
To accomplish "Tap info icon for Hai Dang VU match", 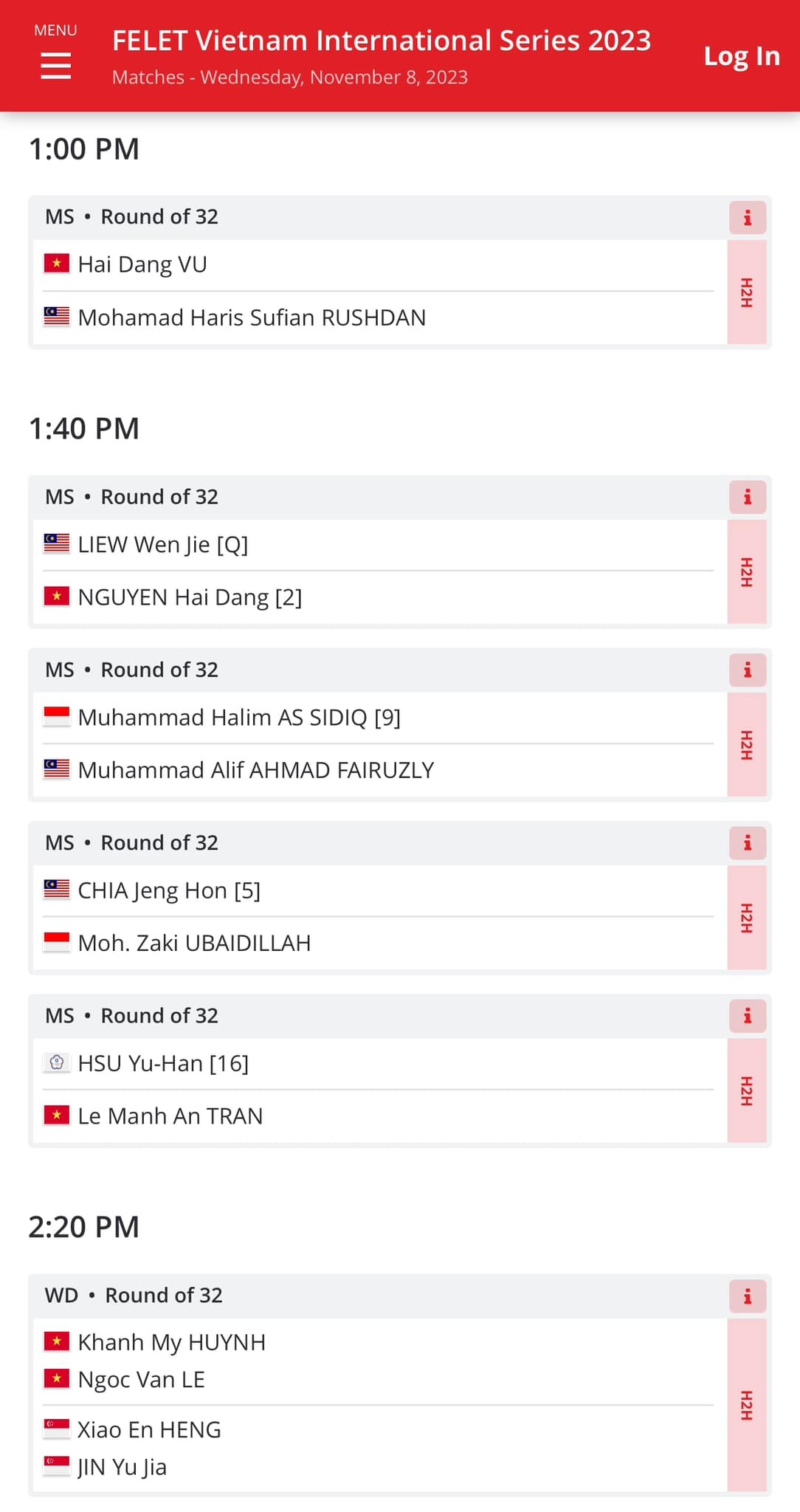I will (748, 218).
